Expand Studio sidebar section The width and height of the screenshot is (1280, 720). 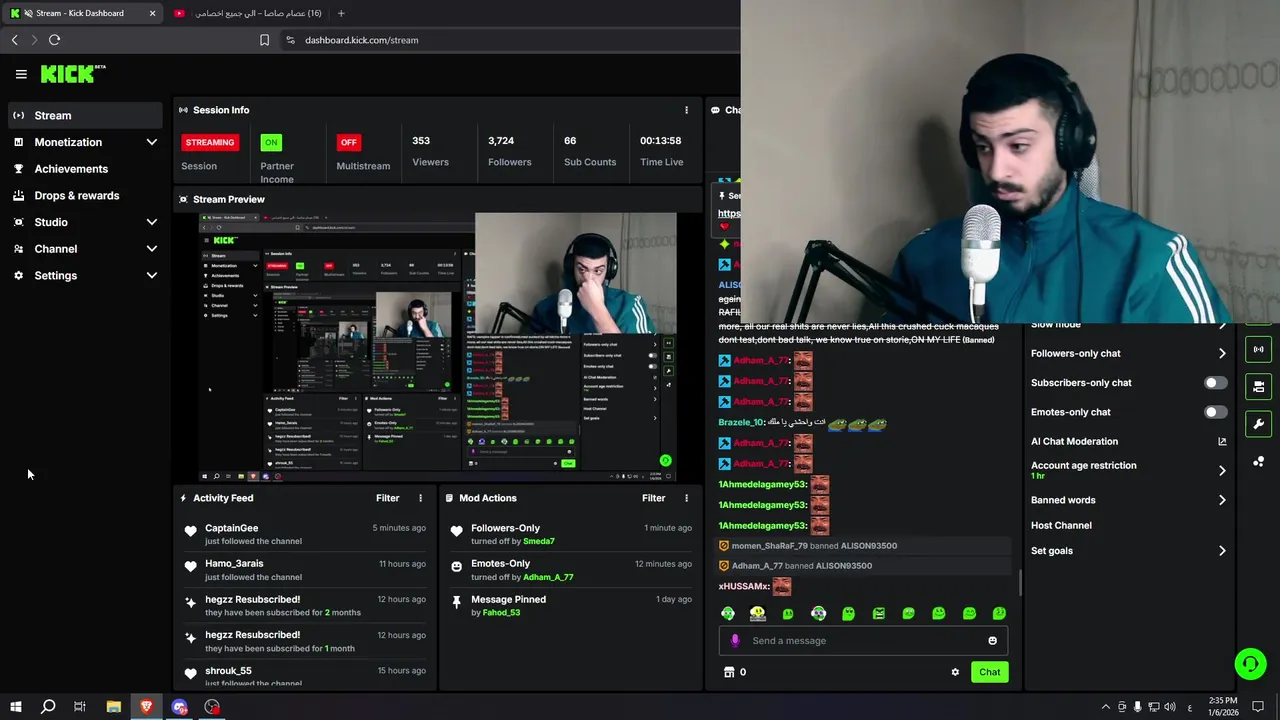tap(151, 222)
